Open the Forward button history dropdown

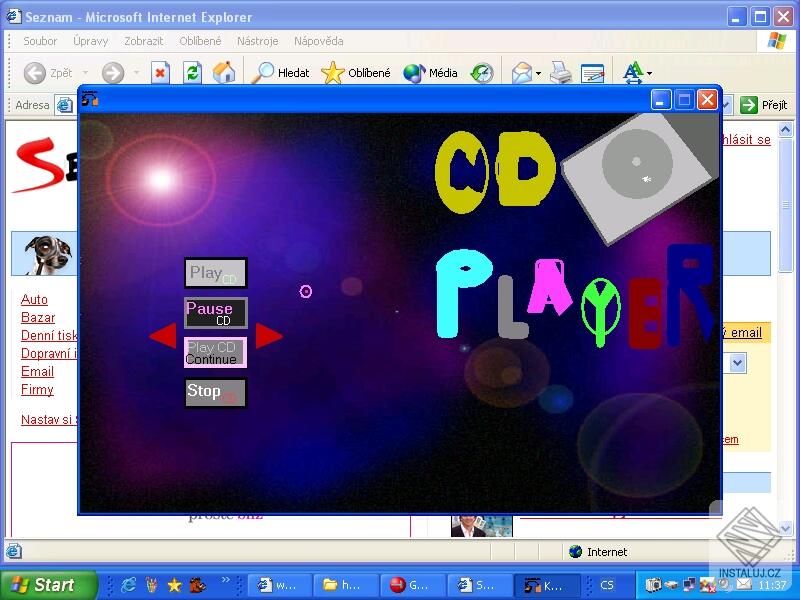(x=136, y=73)
